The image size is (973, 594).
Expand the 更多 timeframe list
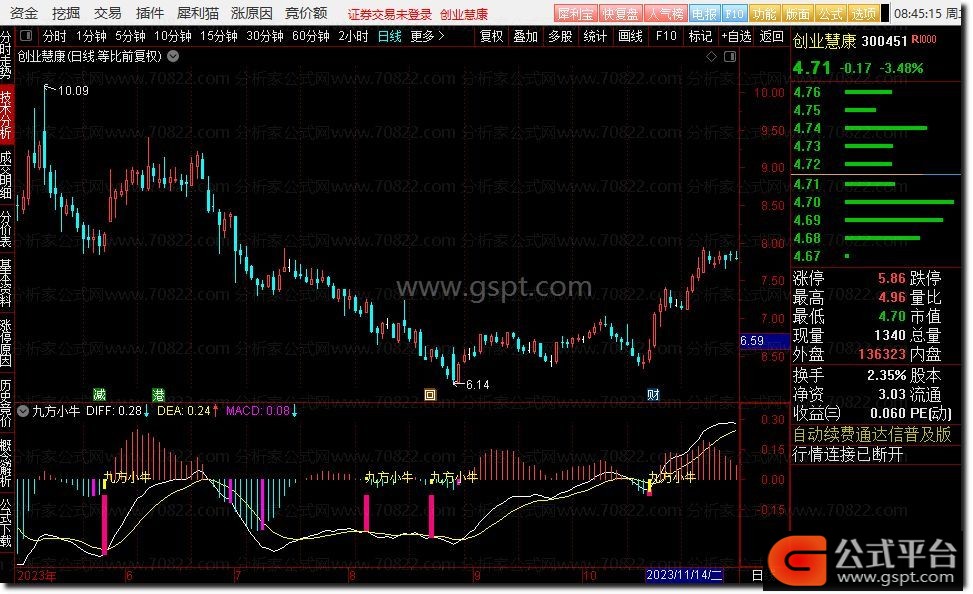[427, 36]
